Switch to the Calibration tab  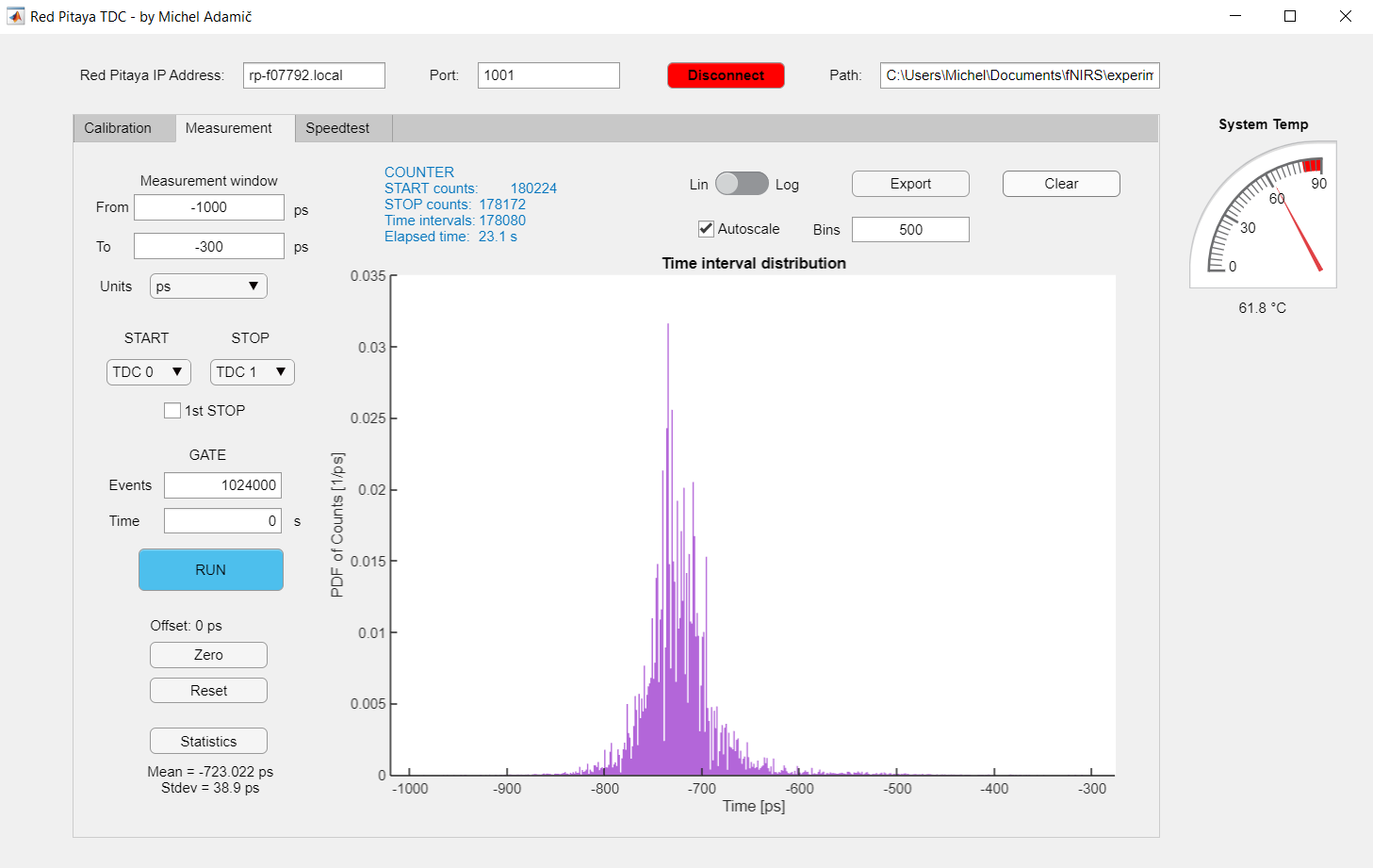point(118,128)
